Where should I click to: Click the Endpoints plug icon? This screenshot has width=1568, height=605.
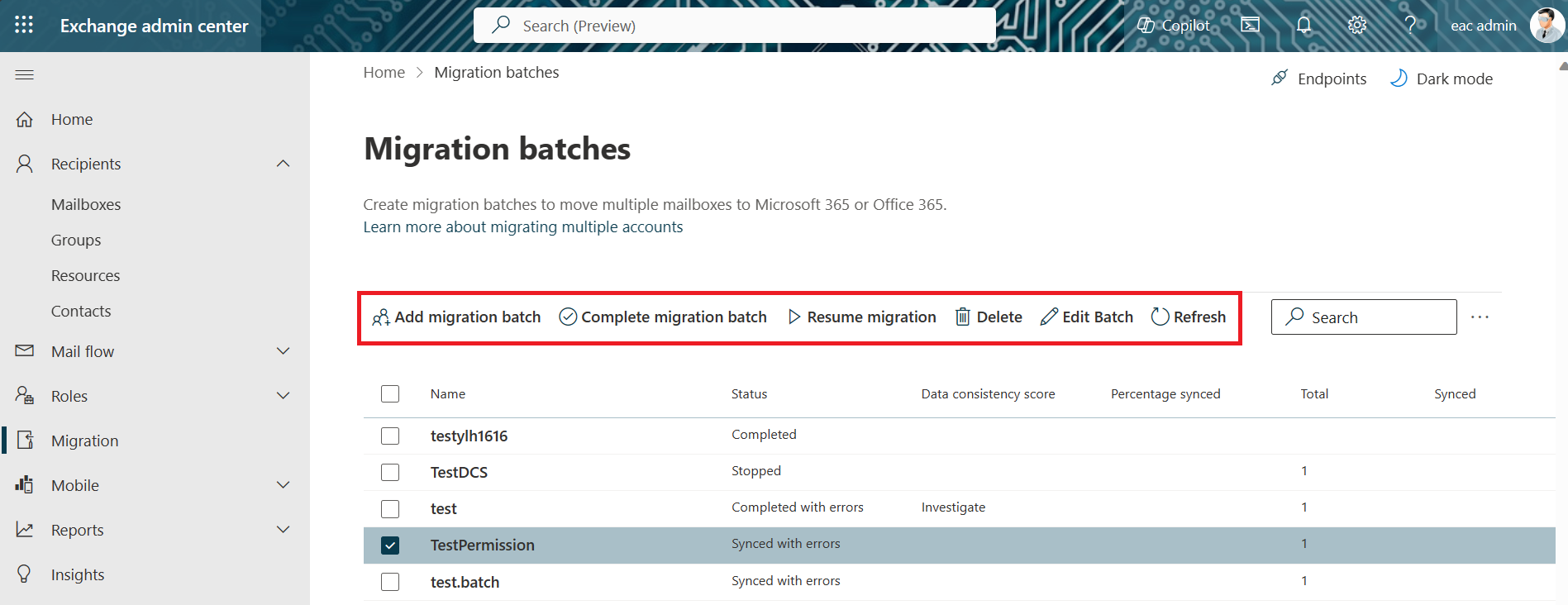[x=1280, y=78]
